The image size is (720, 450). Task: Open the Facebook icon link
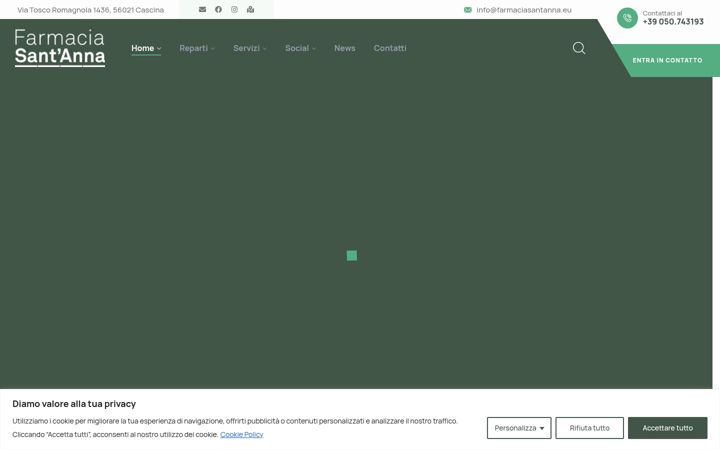click(x=219, y=10)
